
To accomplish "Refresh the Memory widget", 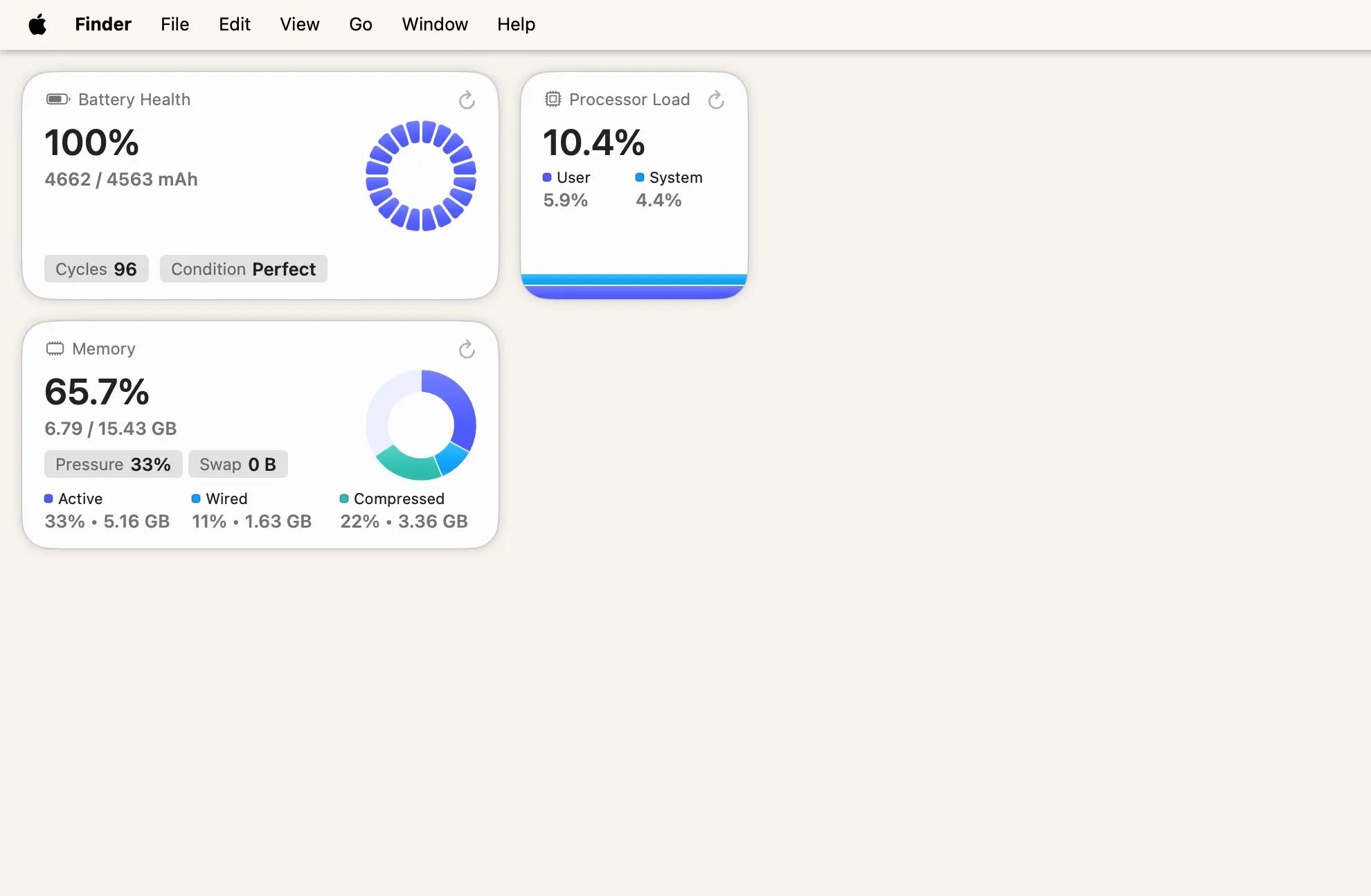I will (467, 350).
